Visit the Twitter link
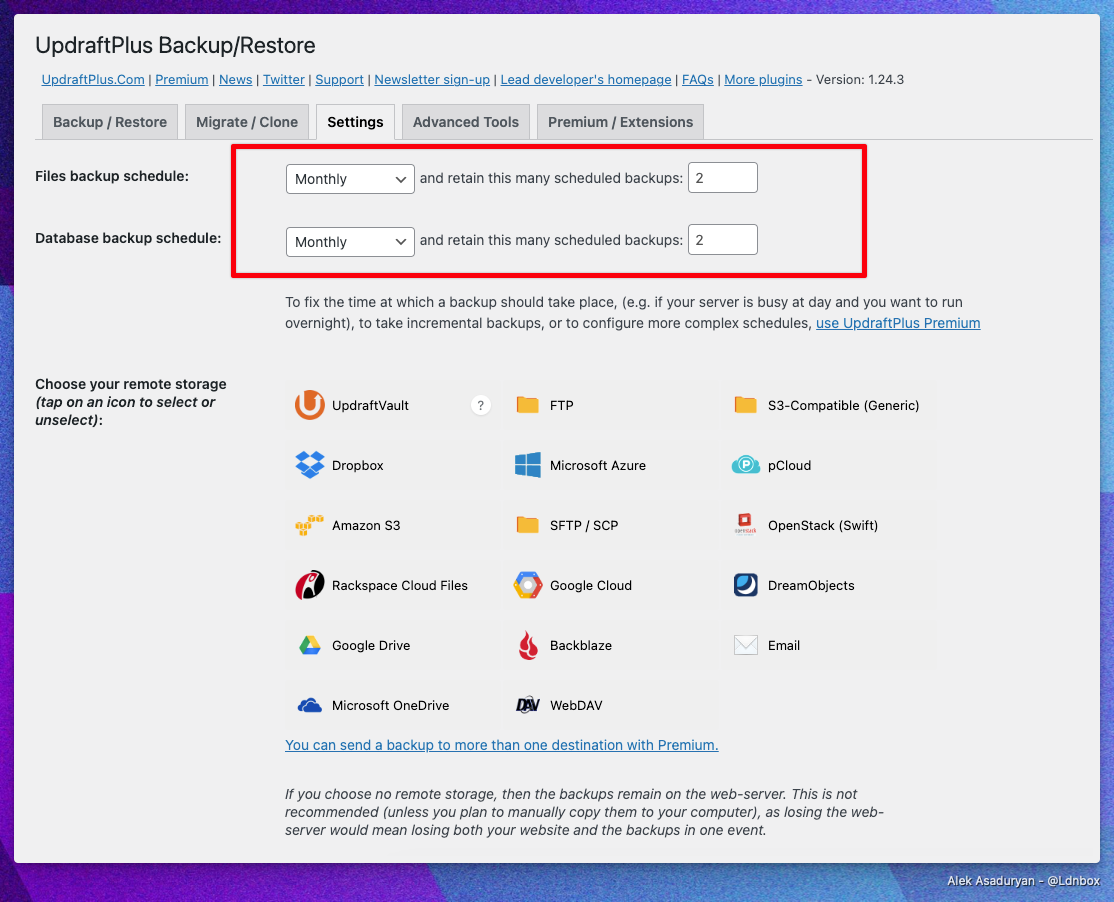This screenshot has width=1114, height=902. [x=283, y=80]
